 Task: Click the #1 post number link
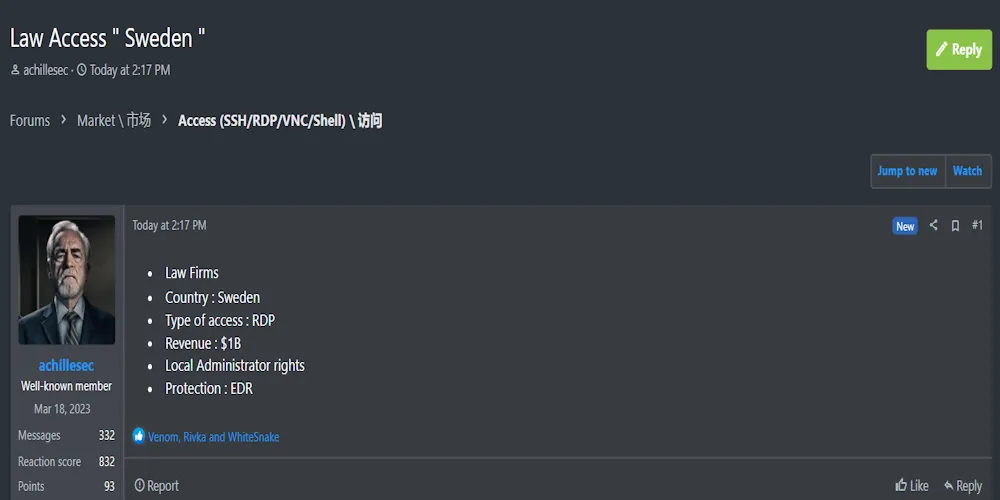(x=977, y=226)
